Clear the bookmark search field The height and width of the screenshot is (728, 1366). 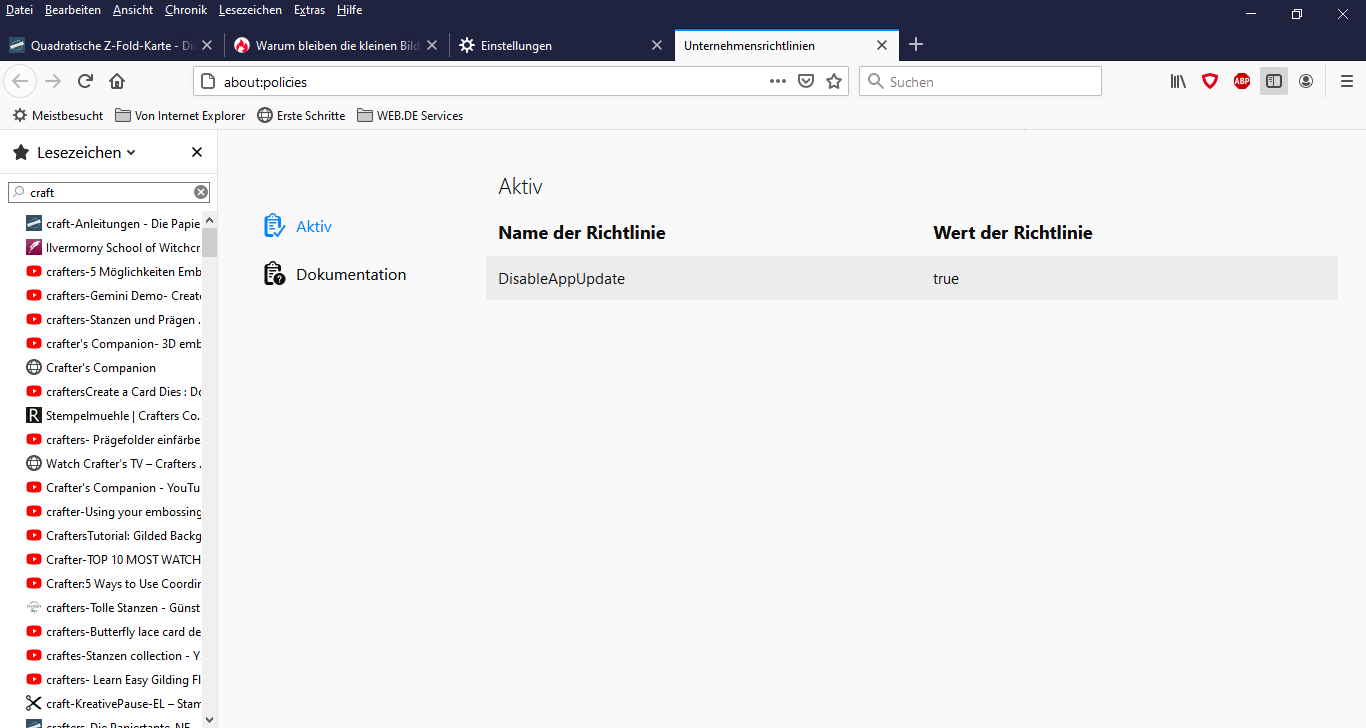coord(201,192)
